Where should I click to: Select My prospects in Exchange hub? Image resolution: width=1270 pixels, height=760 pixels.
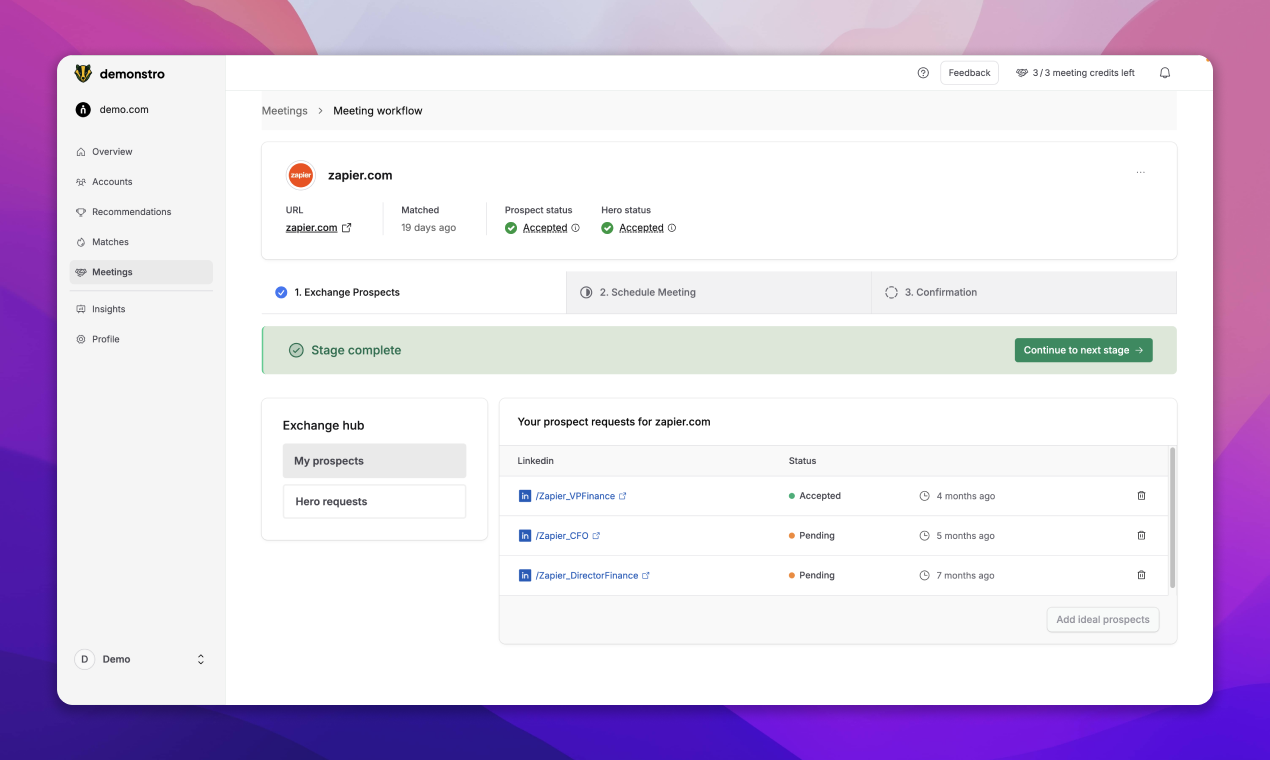pyautogui.click(x=374, y=461)
